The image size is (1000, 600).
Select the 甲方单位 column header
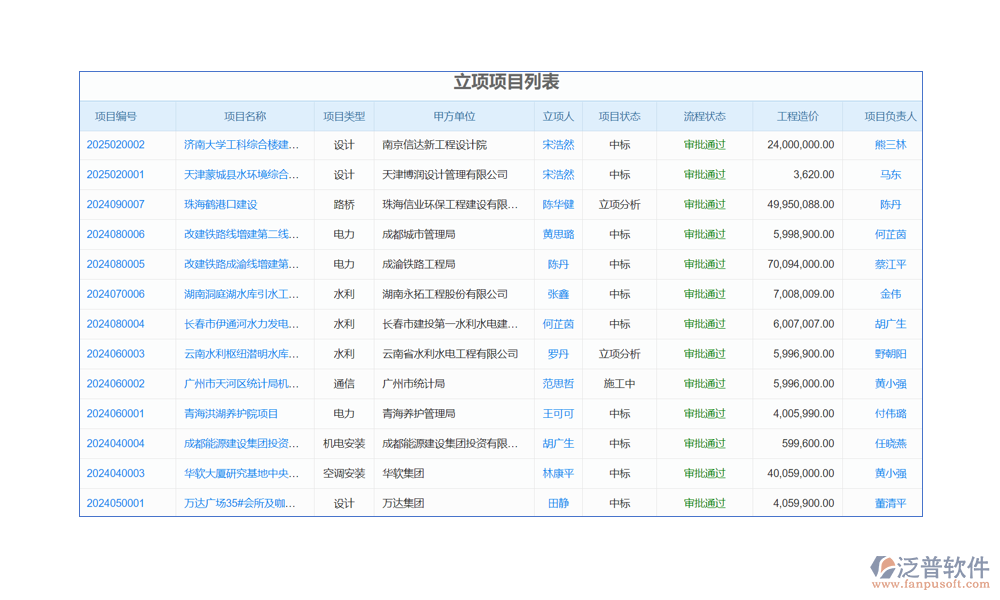454,117
